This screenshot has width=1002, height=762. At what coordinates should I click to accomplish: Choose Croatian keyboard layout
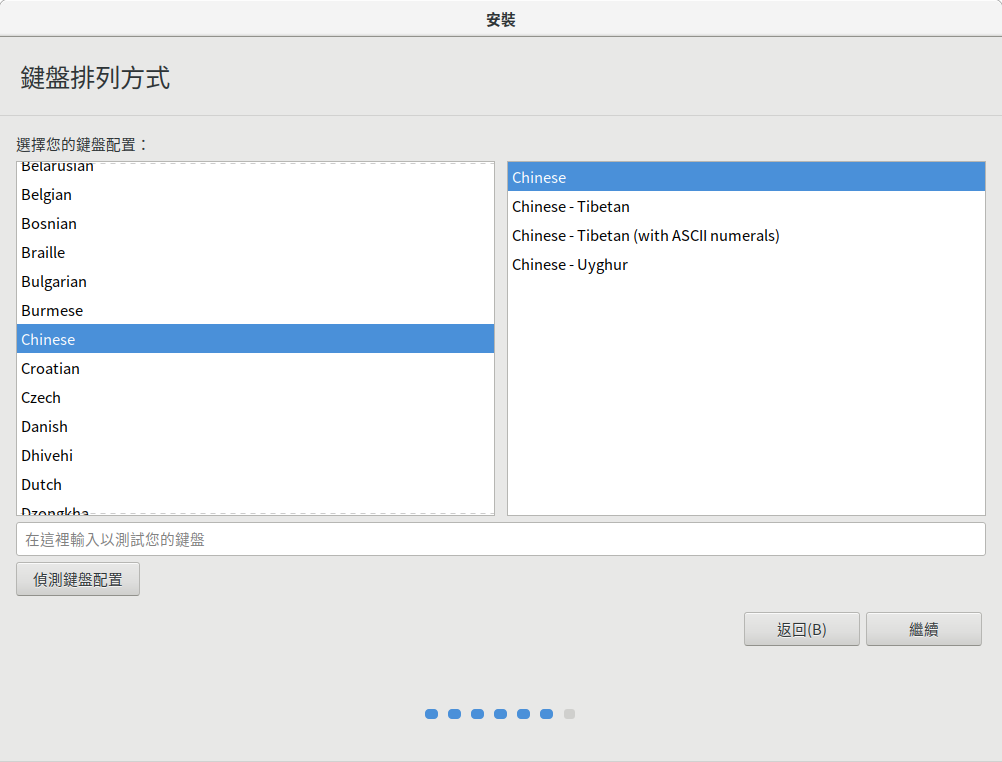pyautogui.click(x=50, y=369)
